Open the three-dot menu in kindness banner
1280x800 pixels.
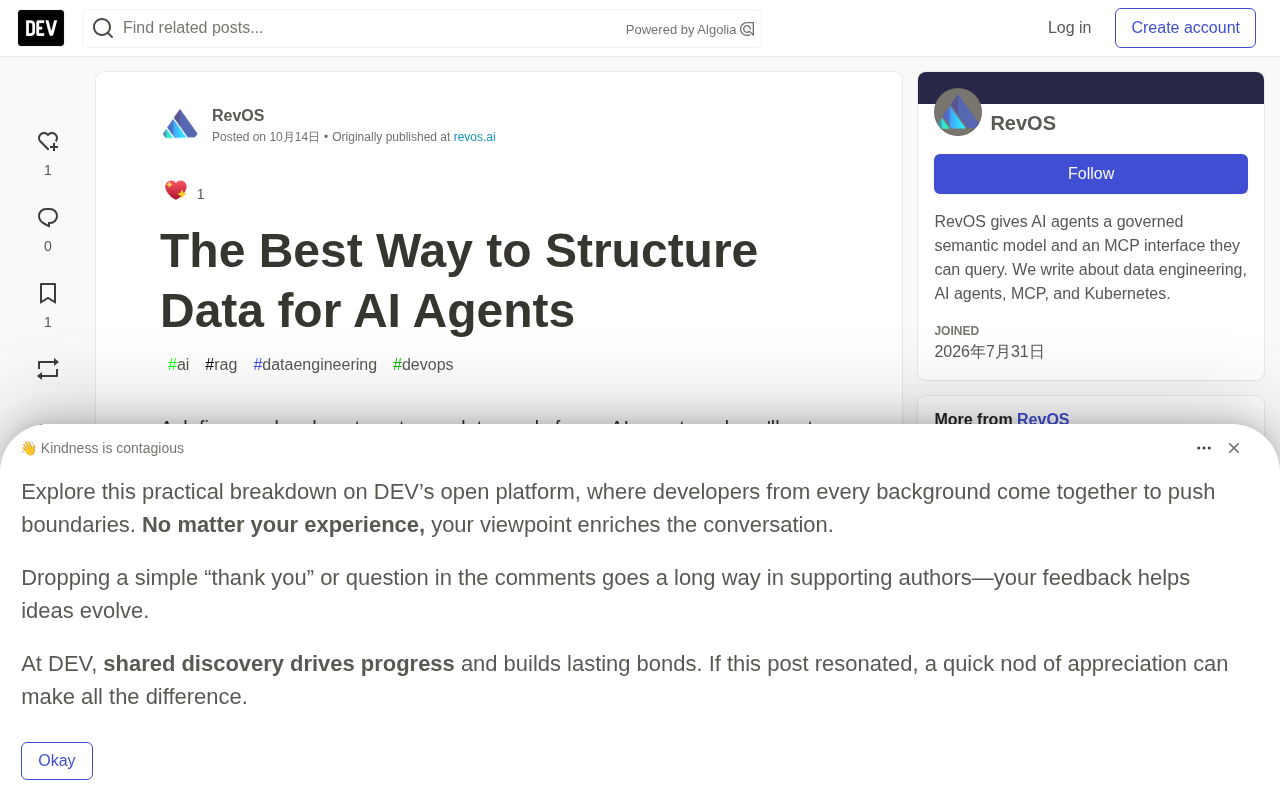click(1204, 448)
